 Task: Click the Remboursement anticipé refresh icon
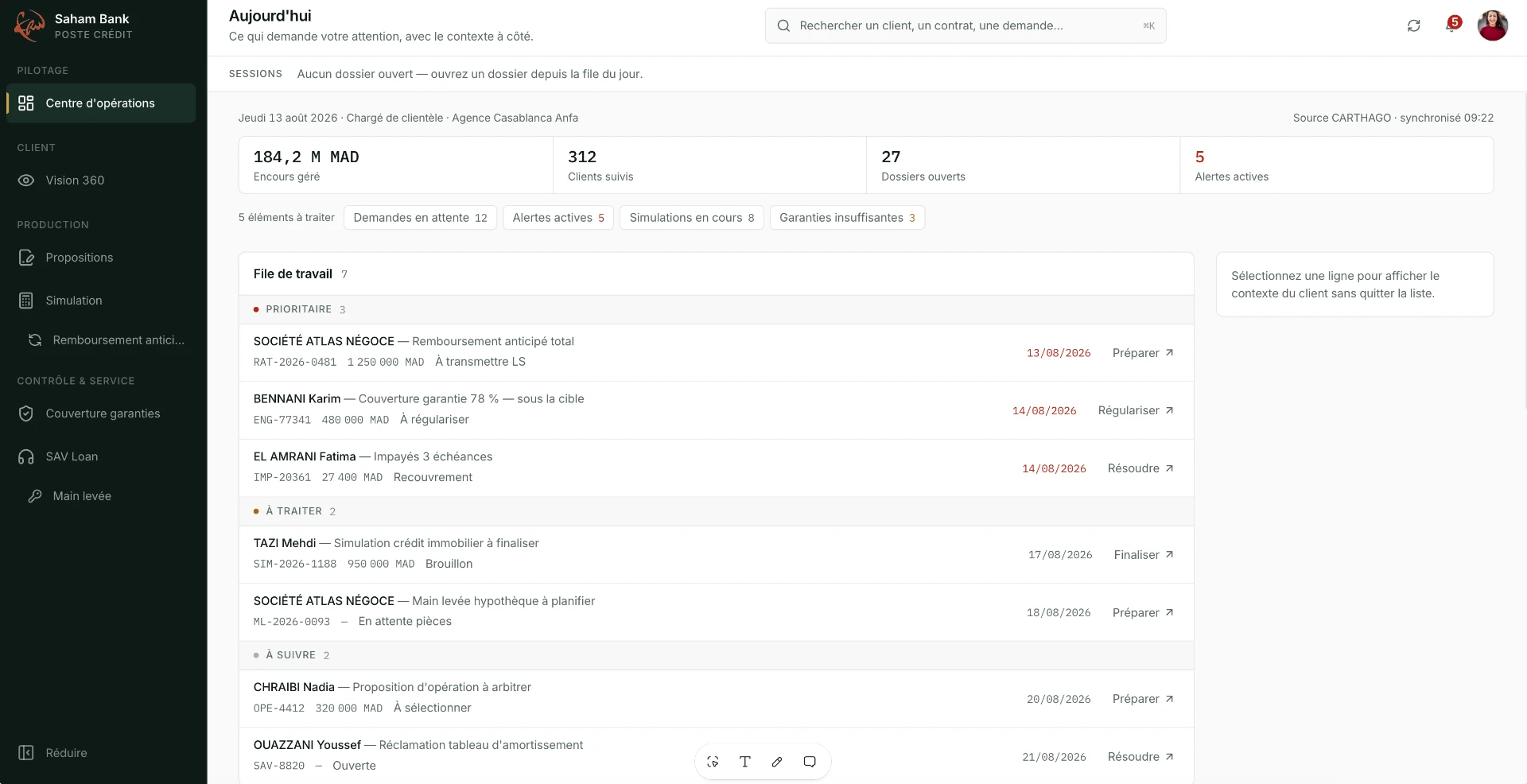[35, 340]
